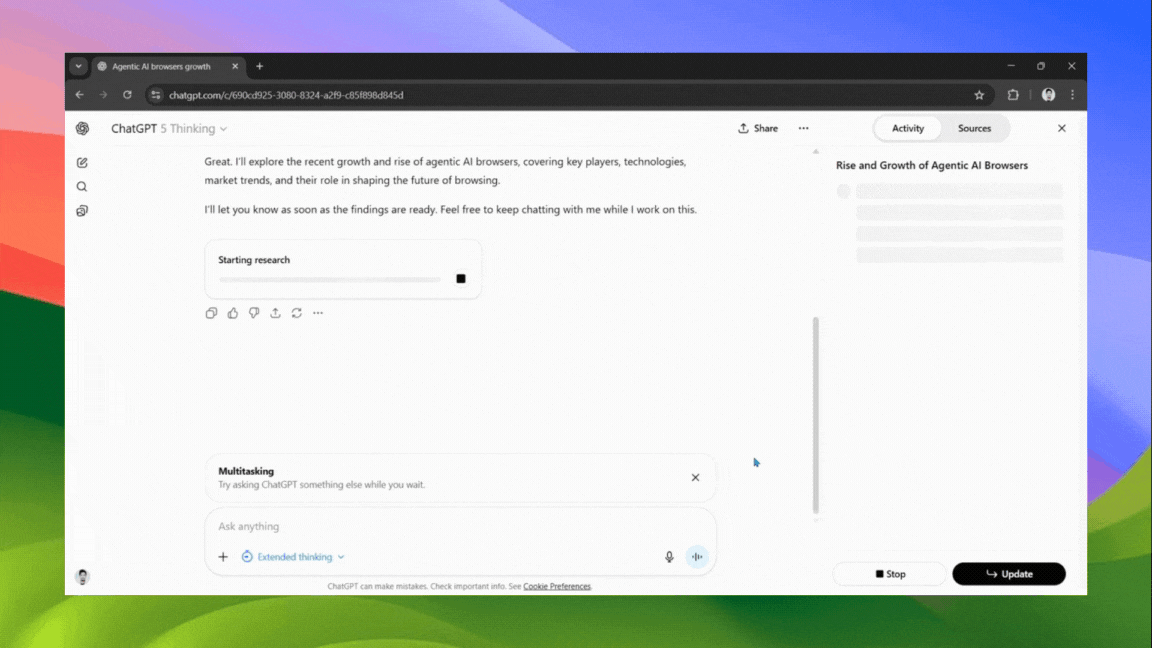1152x648 pixels.
Task: Open search chats magnifier icon
Action: [82, 187]
